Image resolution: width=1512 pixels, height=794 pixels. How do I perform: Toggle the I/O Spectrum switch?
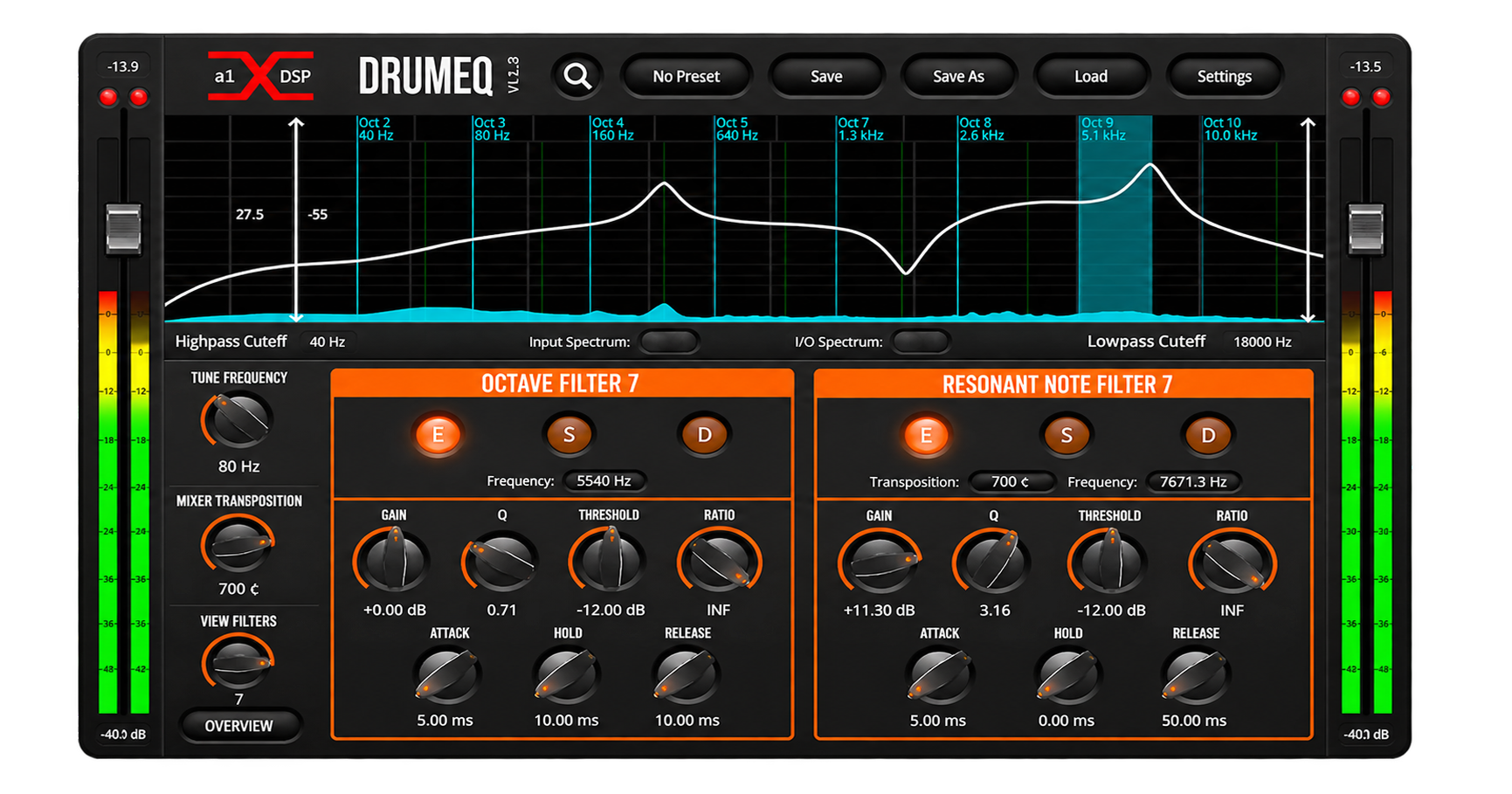[x=921, y=342]
